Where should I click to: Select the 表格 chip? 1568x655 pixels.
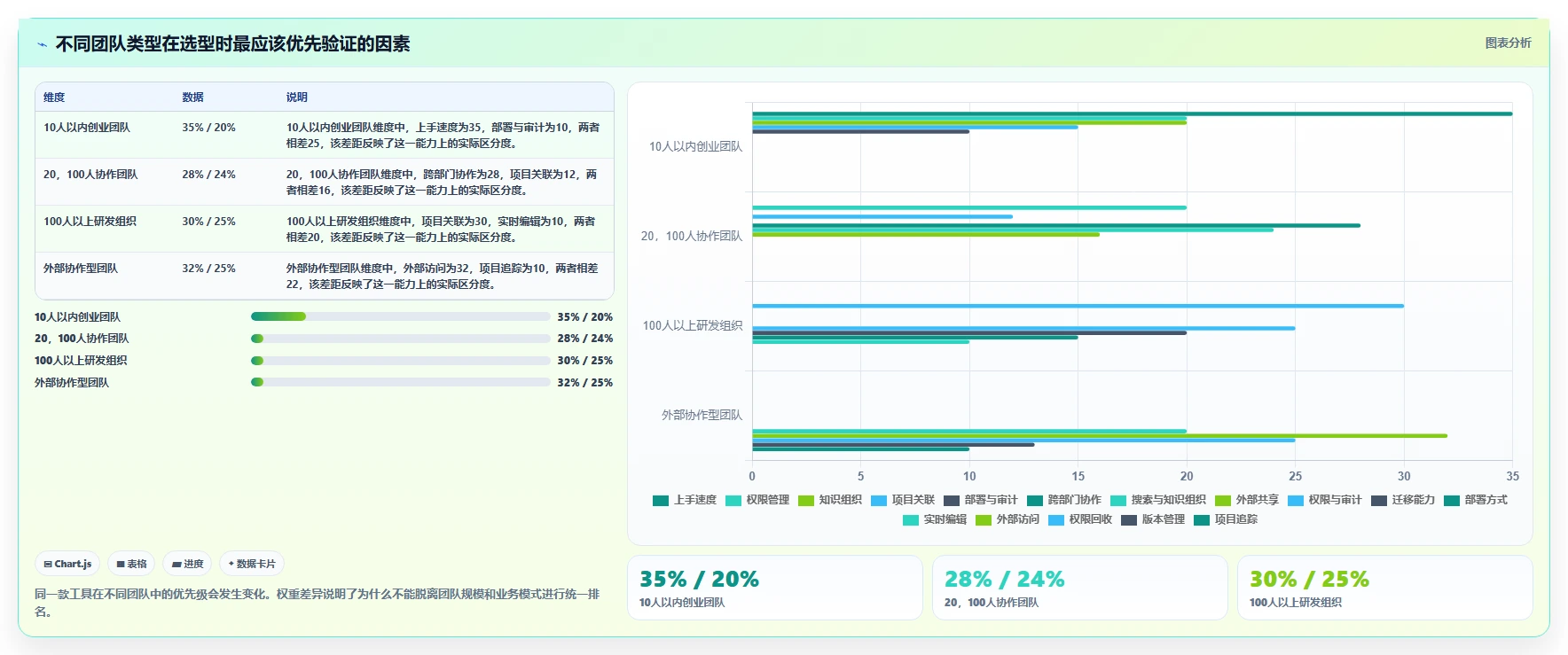pos(131,564)
